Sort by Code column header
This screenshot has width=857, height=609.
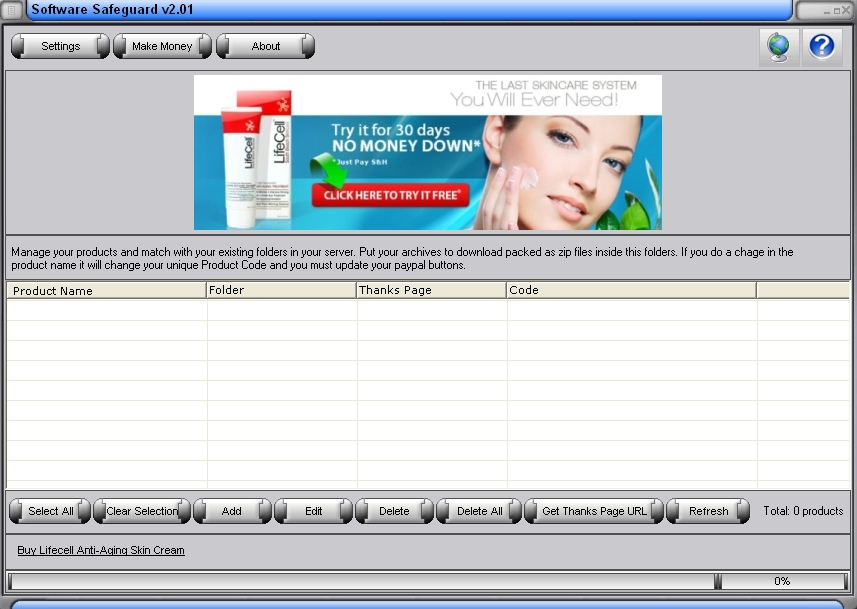[632, 290]
